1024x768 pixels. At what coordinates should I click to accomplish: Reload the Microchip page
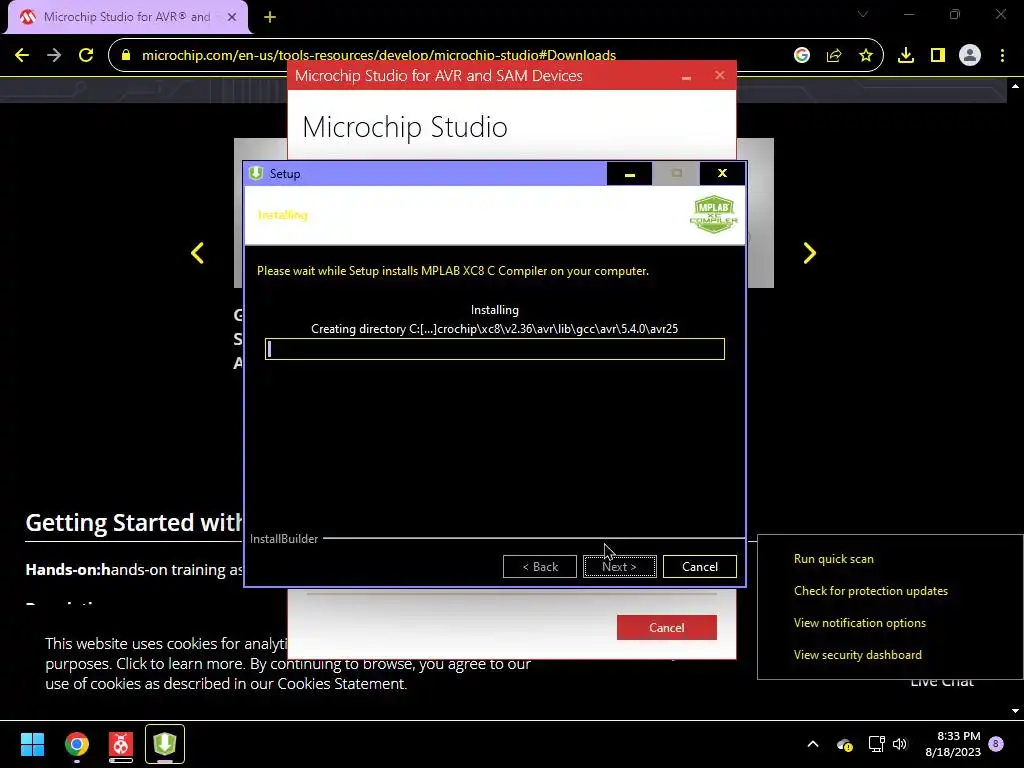point(86,56)
